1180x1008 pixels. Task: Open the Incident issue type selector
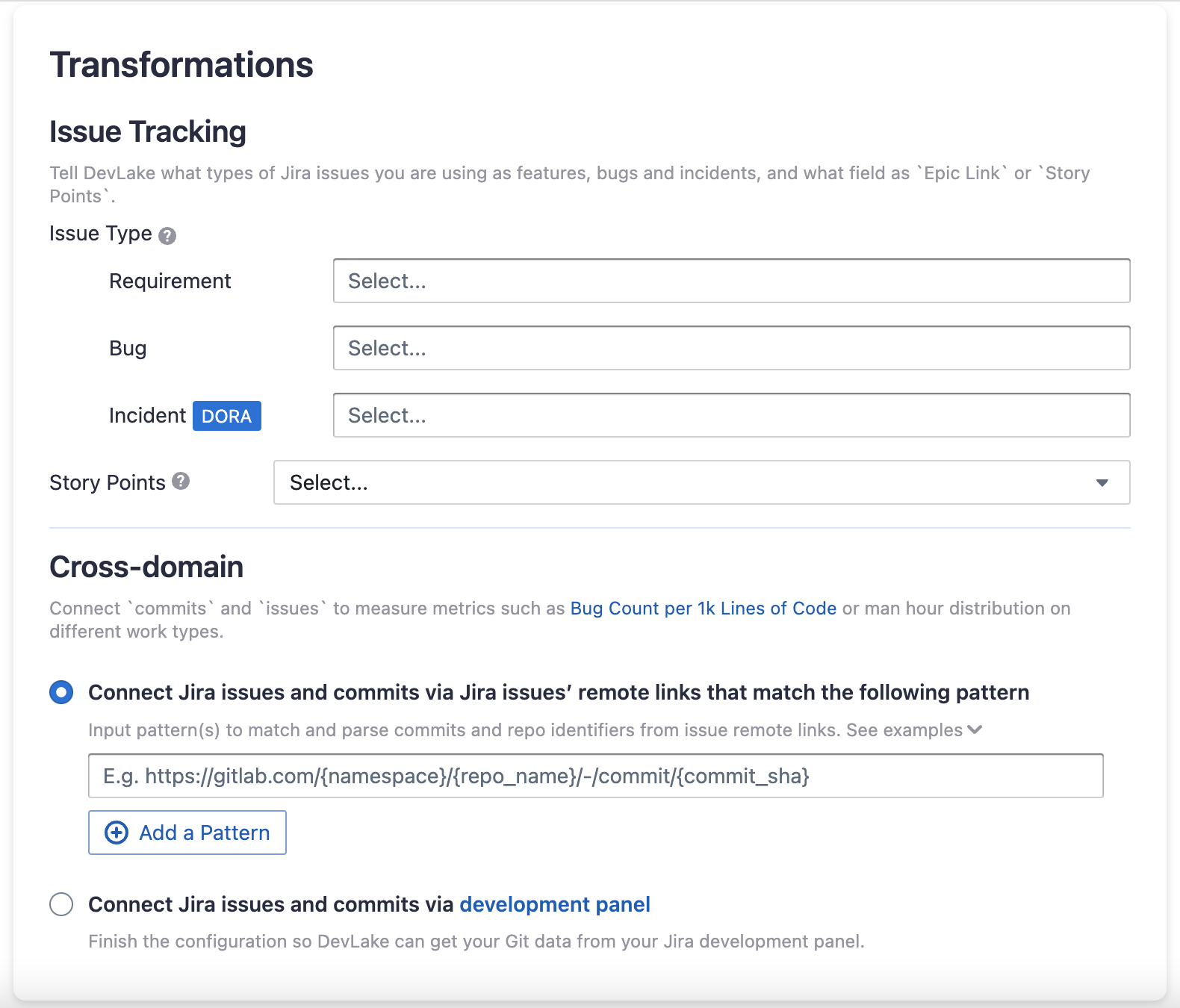(x=730, y=415)
